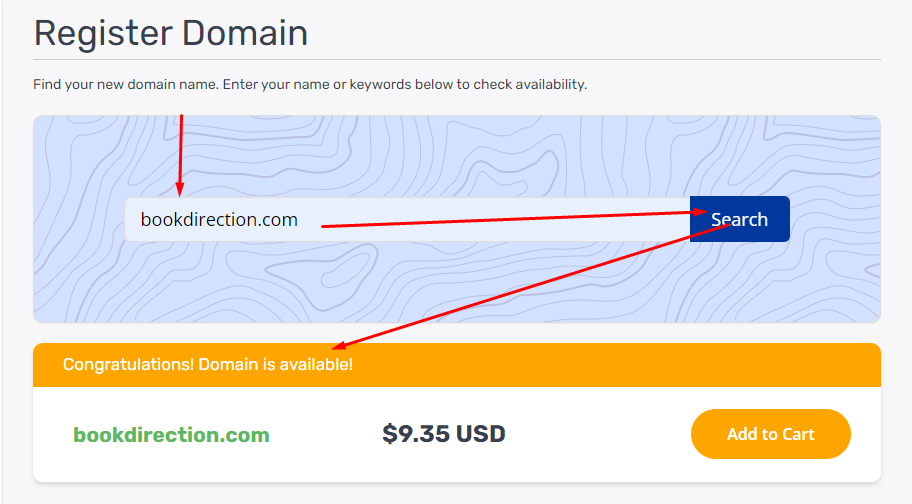Click the diagonal red arrow toward the Congratulations banner
912x504 pixels.
[520, 290]
